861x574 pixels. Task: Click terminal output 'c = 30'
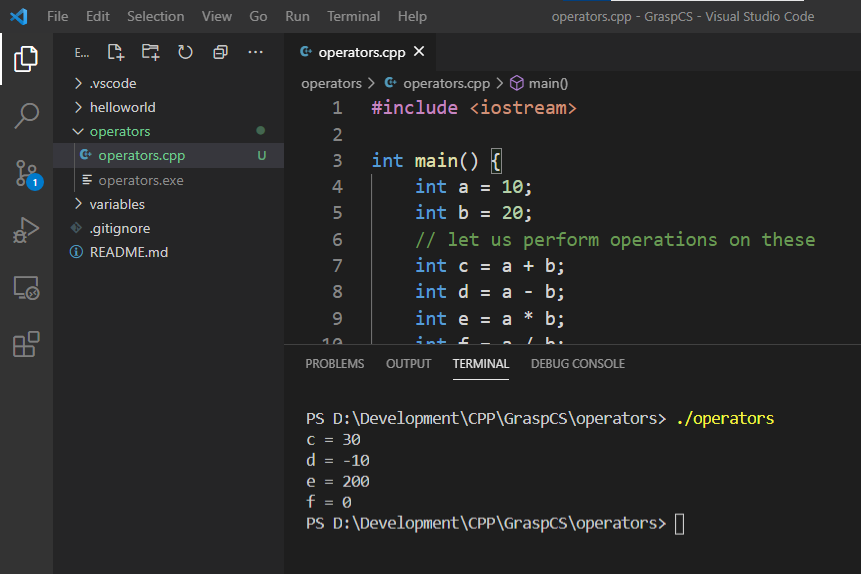[x=333, y=440]
